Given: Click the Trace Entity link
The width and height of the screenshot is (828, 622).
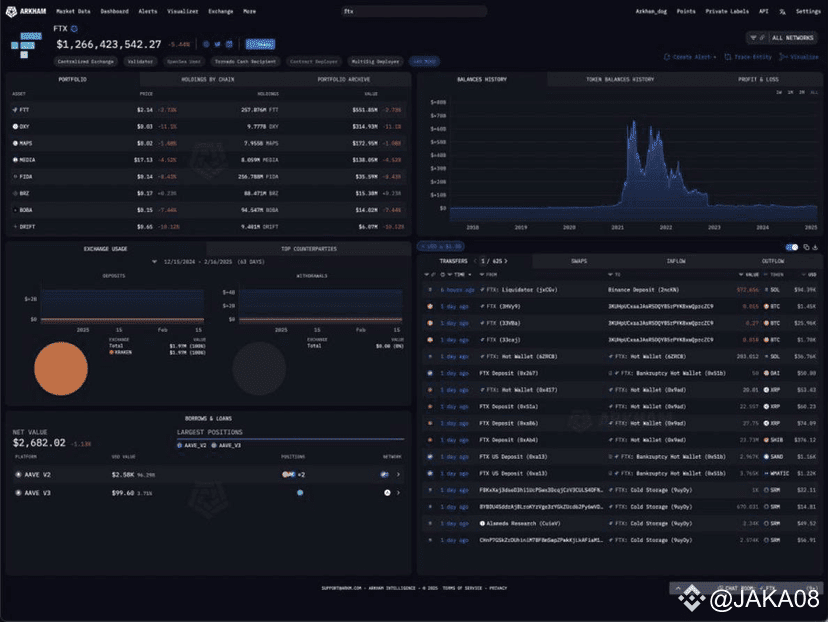Looking at the screenshot, I should [748, 57].
